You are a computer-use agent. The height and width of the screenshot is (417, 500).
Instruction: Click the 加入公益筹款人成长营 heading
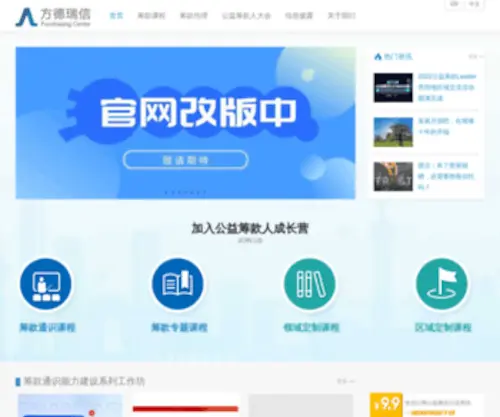(x=250, y=228)
